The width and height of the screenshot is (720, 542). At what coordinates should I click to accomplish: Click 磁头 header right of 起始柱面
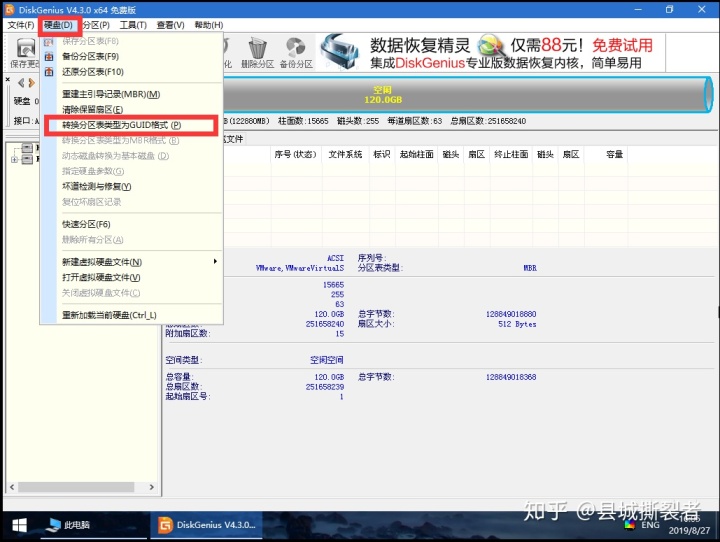coord(451,154)
